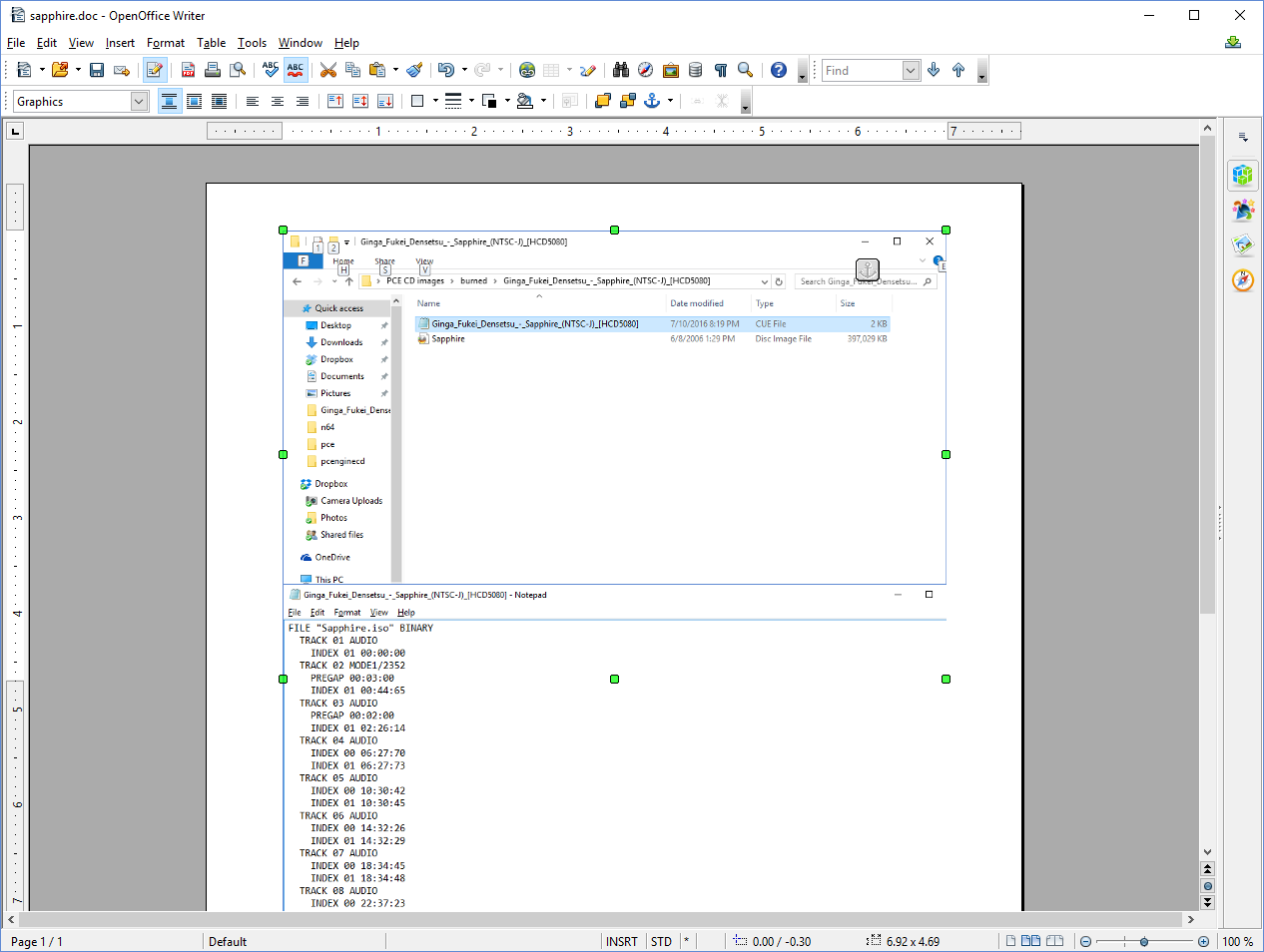This screenshot has width=1264, height=952.
Task: Open the Styles and Formatting deck in the sidebar
Action: pos(1243,211)
